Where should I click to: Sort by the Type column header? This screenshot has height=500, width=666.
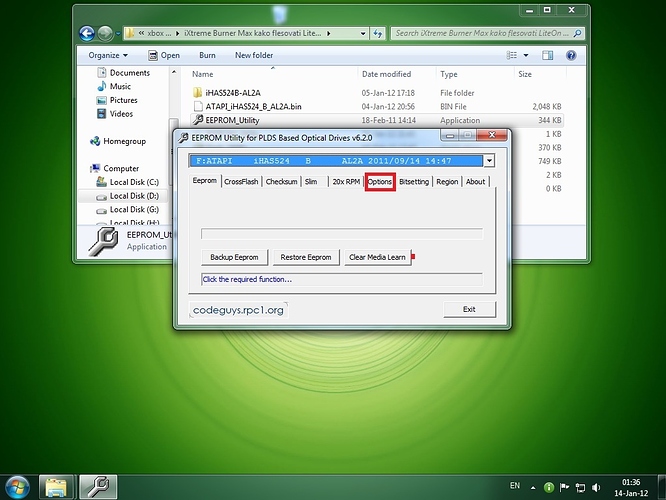point(449,74)
